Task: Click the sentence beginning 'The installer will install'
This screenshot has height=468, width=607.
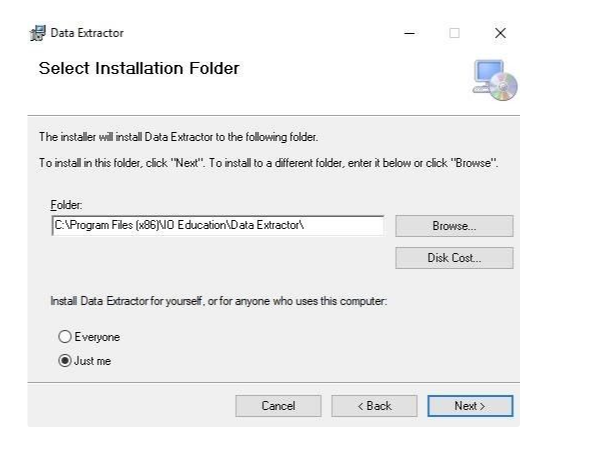Action: click(x=178, y=137)
